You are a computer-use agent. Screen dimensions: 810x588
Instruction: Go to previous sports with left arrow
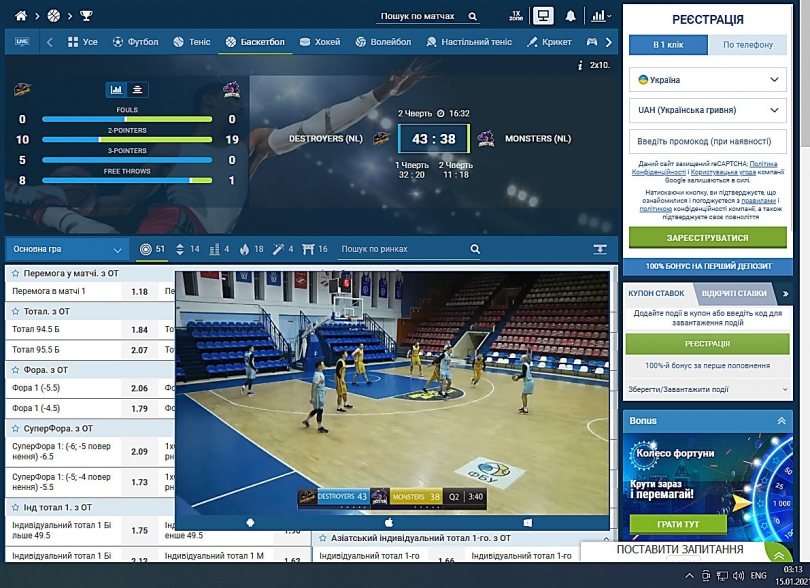(x=50, y=42)
